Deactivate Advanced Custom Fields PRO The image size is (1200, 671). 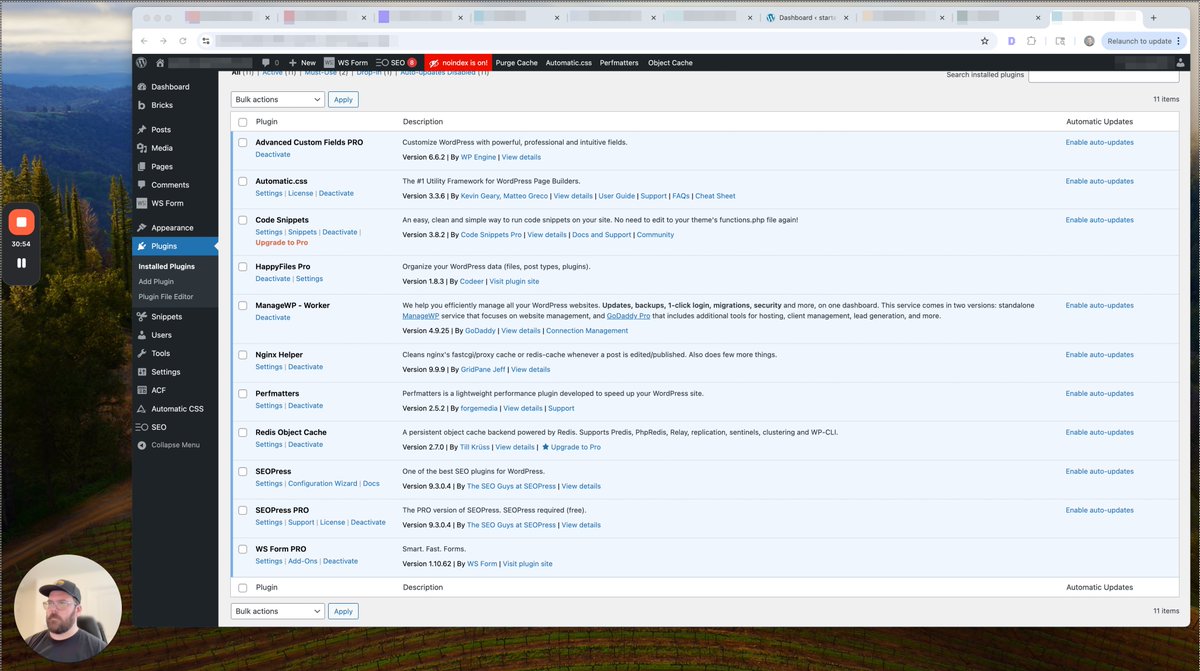pos(273,155)
